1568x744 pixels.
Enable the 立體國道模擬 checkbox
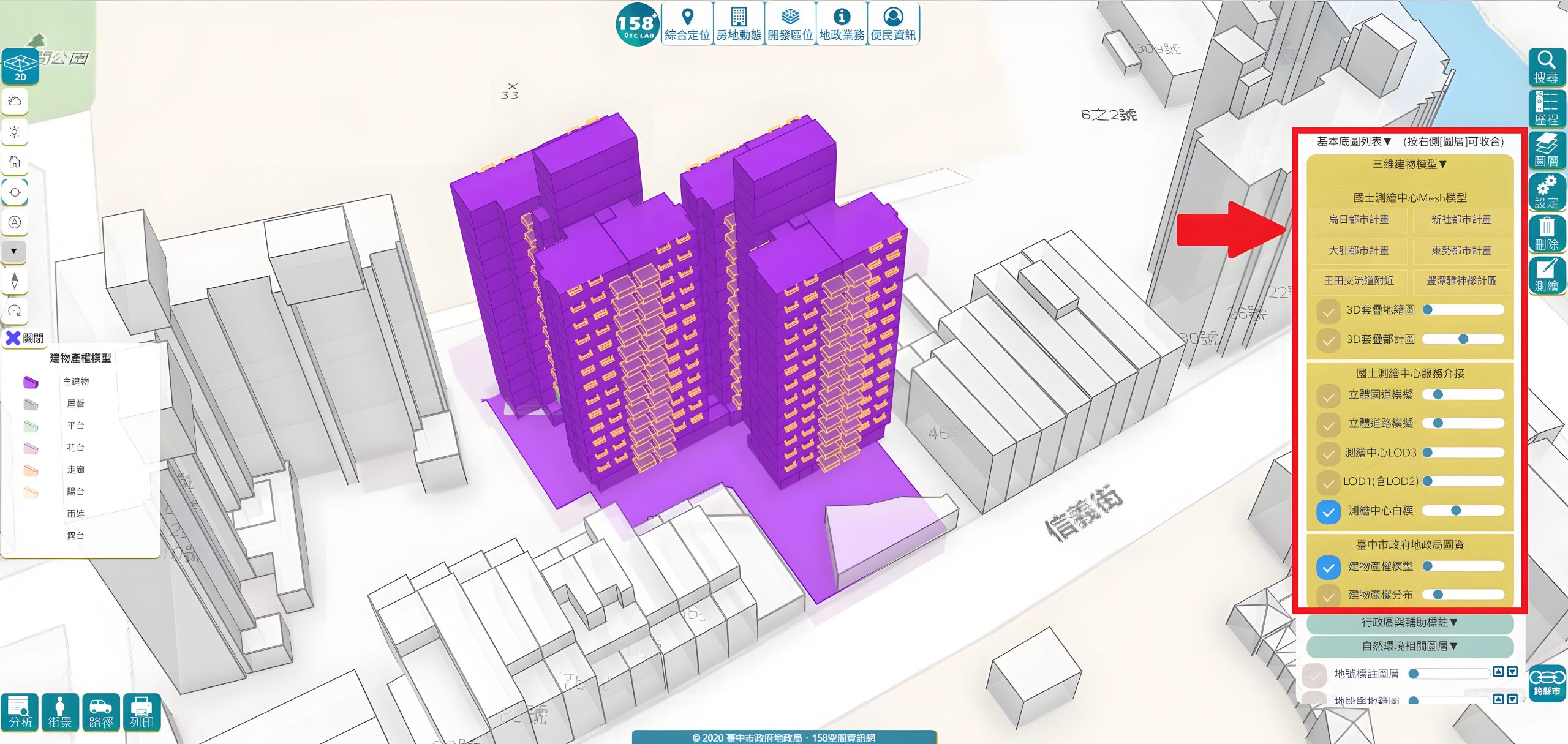tap(1328, 396)
